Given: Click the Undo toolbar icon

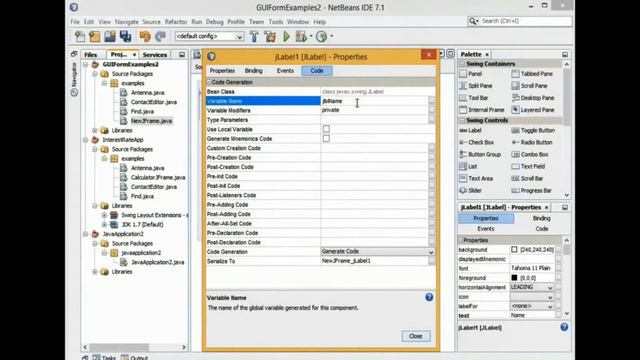Looking at the screenshot, I should click(x=144, y=36).
